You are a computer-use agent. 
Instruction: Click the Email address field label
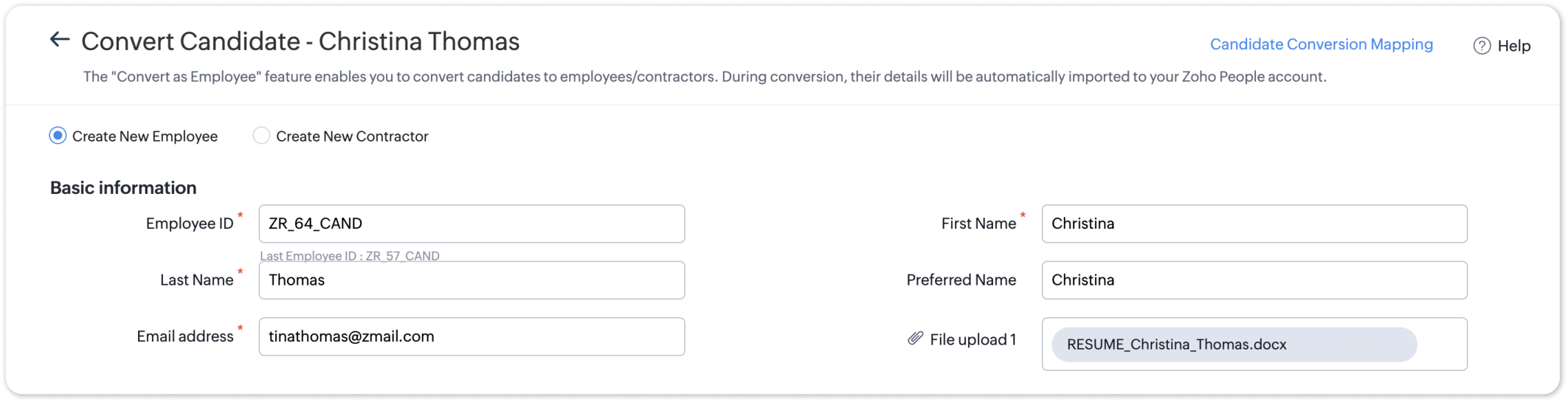click(185, 336)
